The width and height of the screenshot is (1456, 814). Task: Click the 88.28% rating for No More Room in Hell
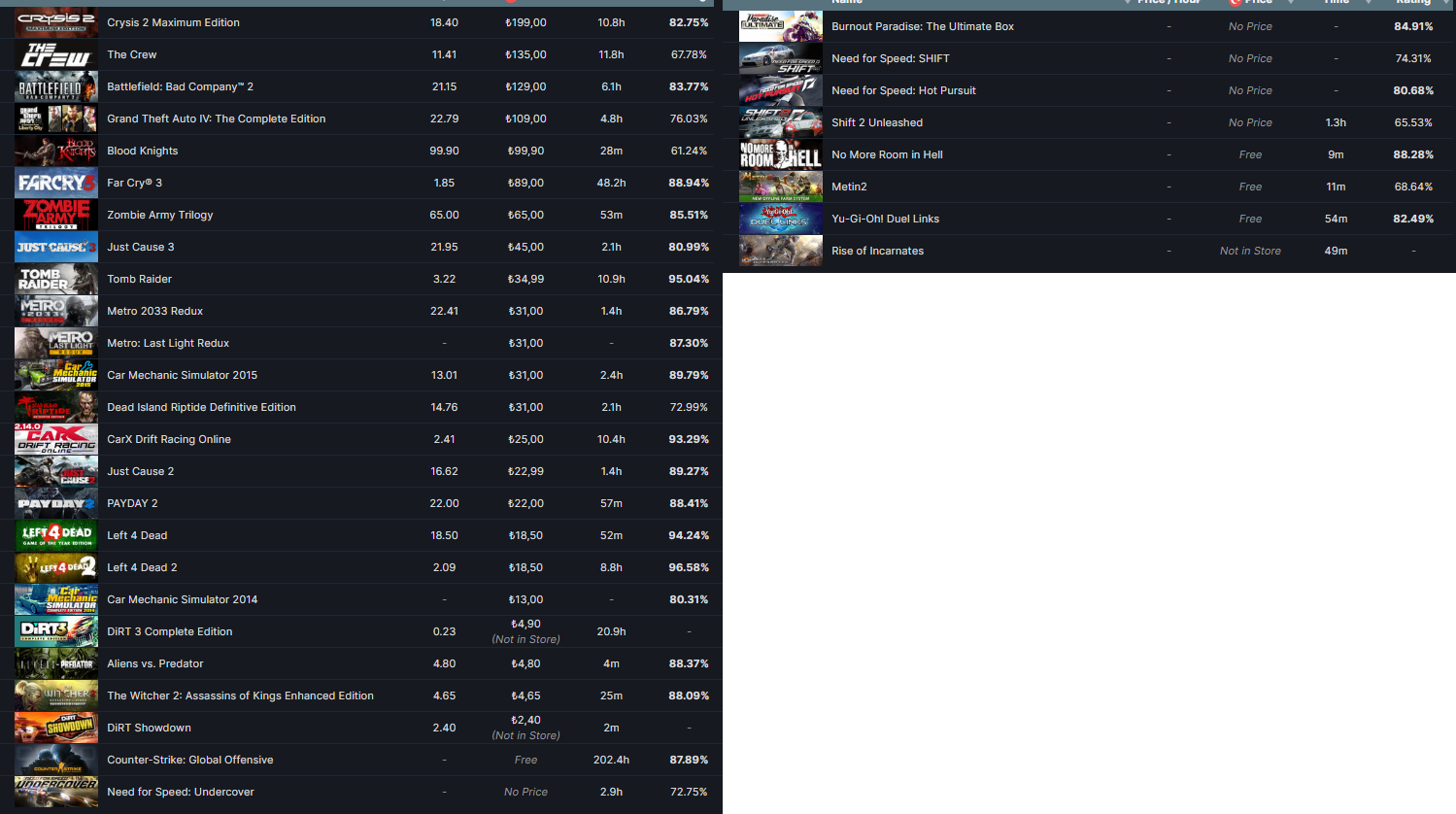pos(1413,154)
